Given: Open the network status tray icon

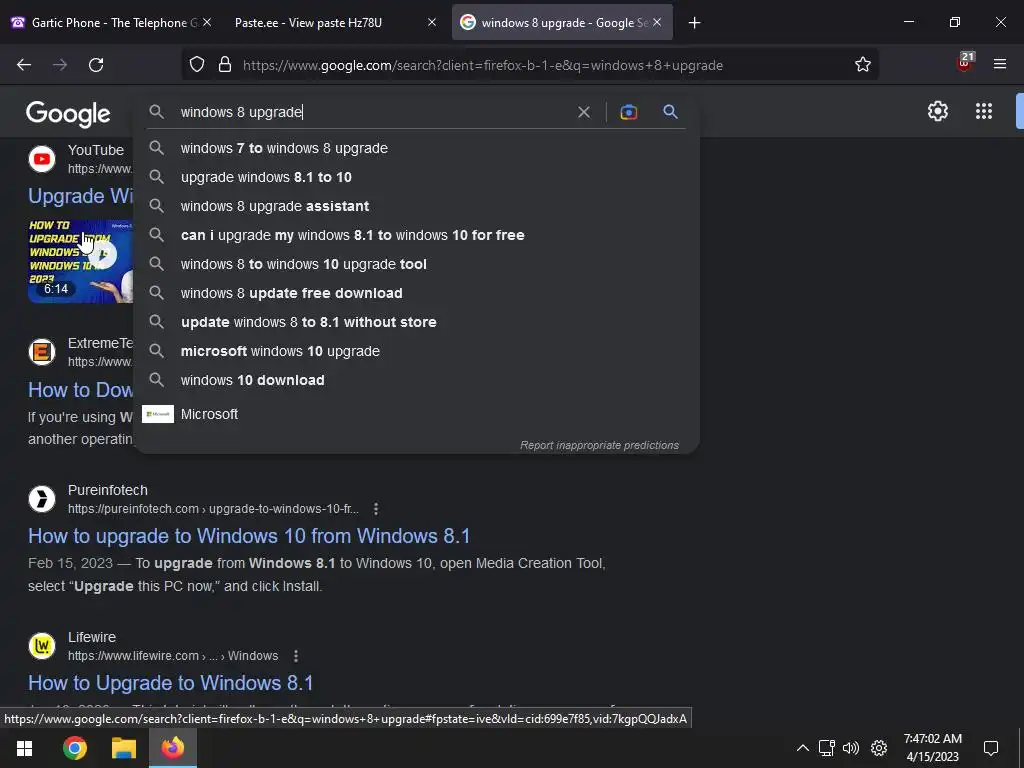Looking at the screenshot, I should 827,748.
